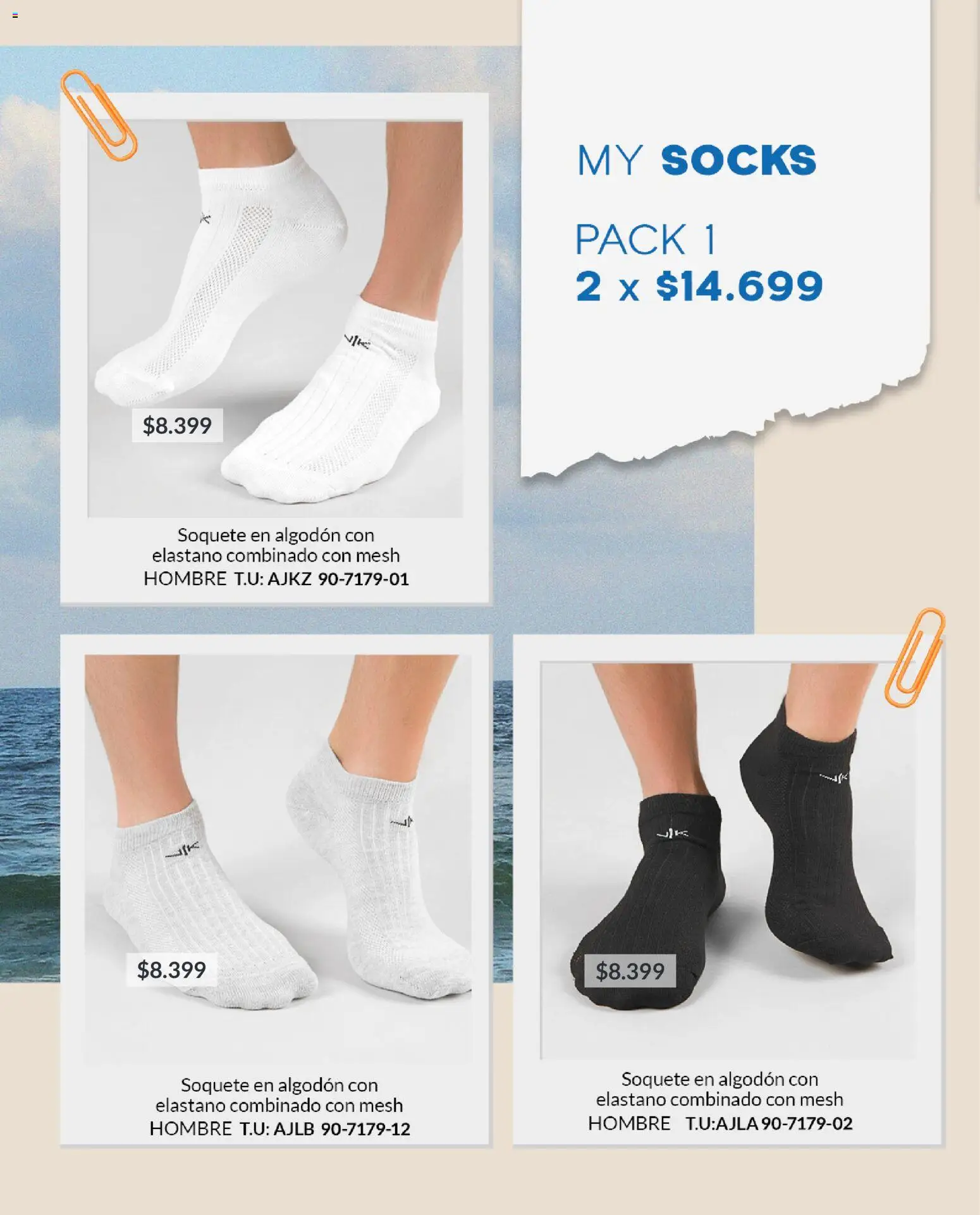The width and height of the screenshot is (980, 1215).
Task: Click the orange paperclip on black socks card
Action: 914,657
